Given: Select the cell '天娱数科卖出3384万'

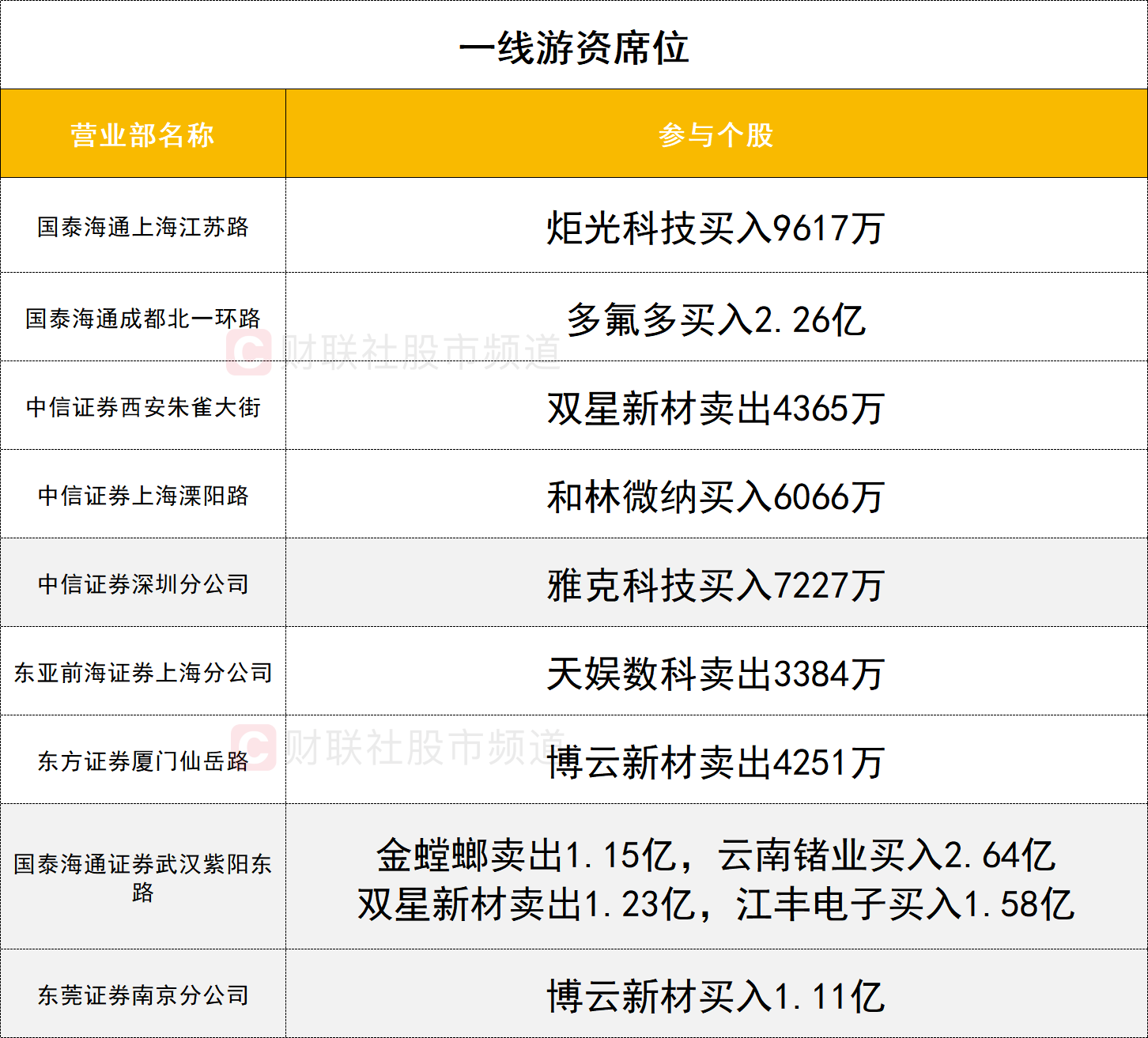Looking at the screenshot, I should (x=716, y=672).
